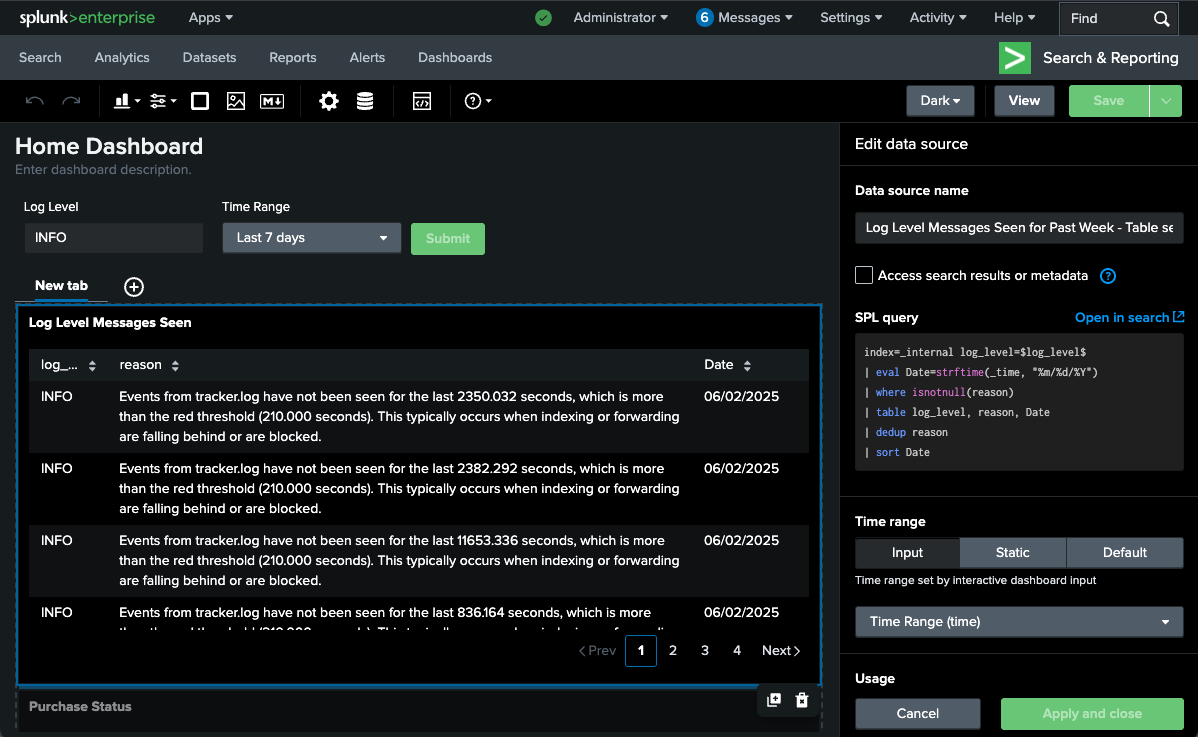Add an image to the dashboard
1198x737 pixels.
click(x=236, y=101)
